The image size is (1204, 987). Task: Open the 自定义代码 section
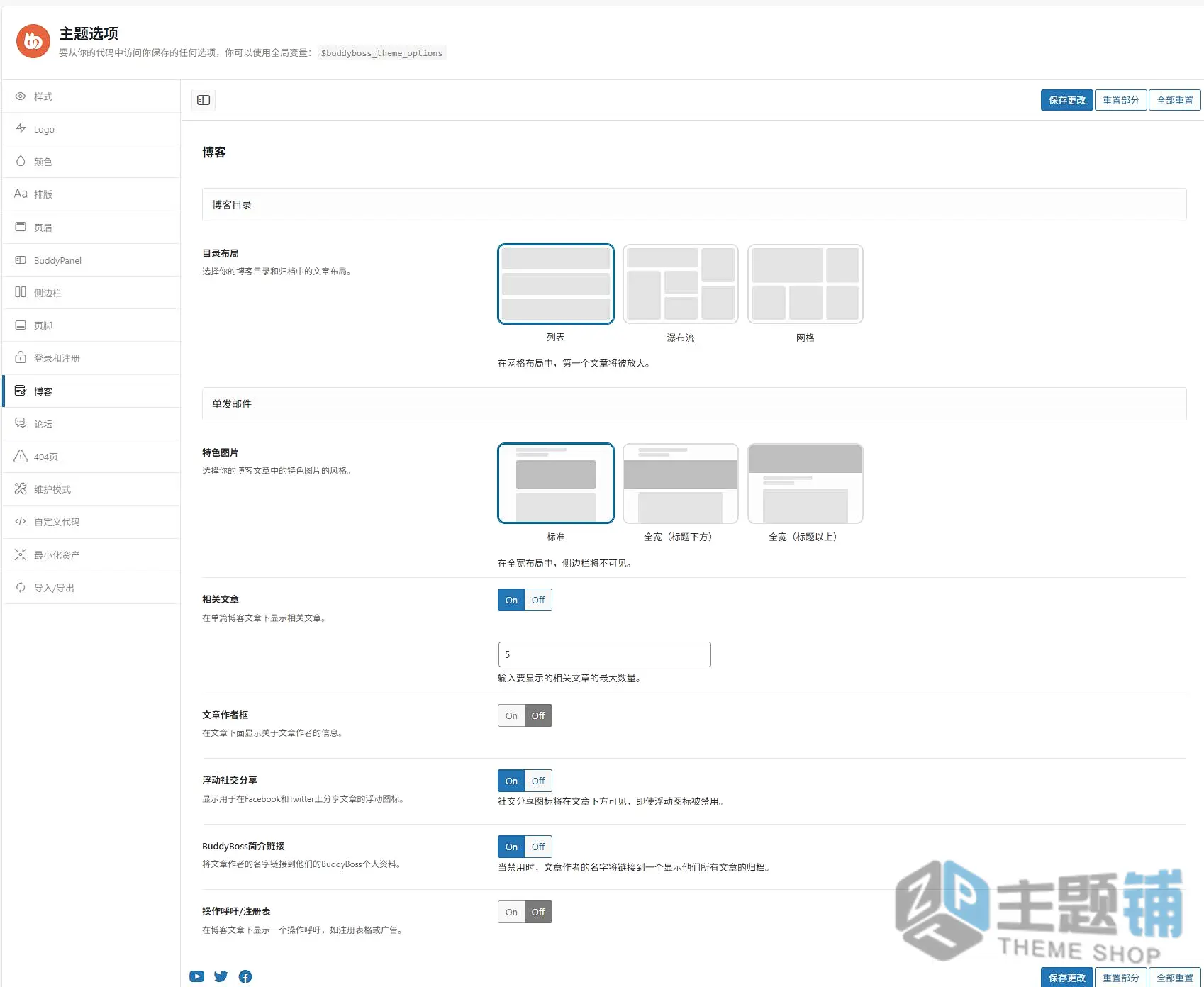tap(91, 522)
